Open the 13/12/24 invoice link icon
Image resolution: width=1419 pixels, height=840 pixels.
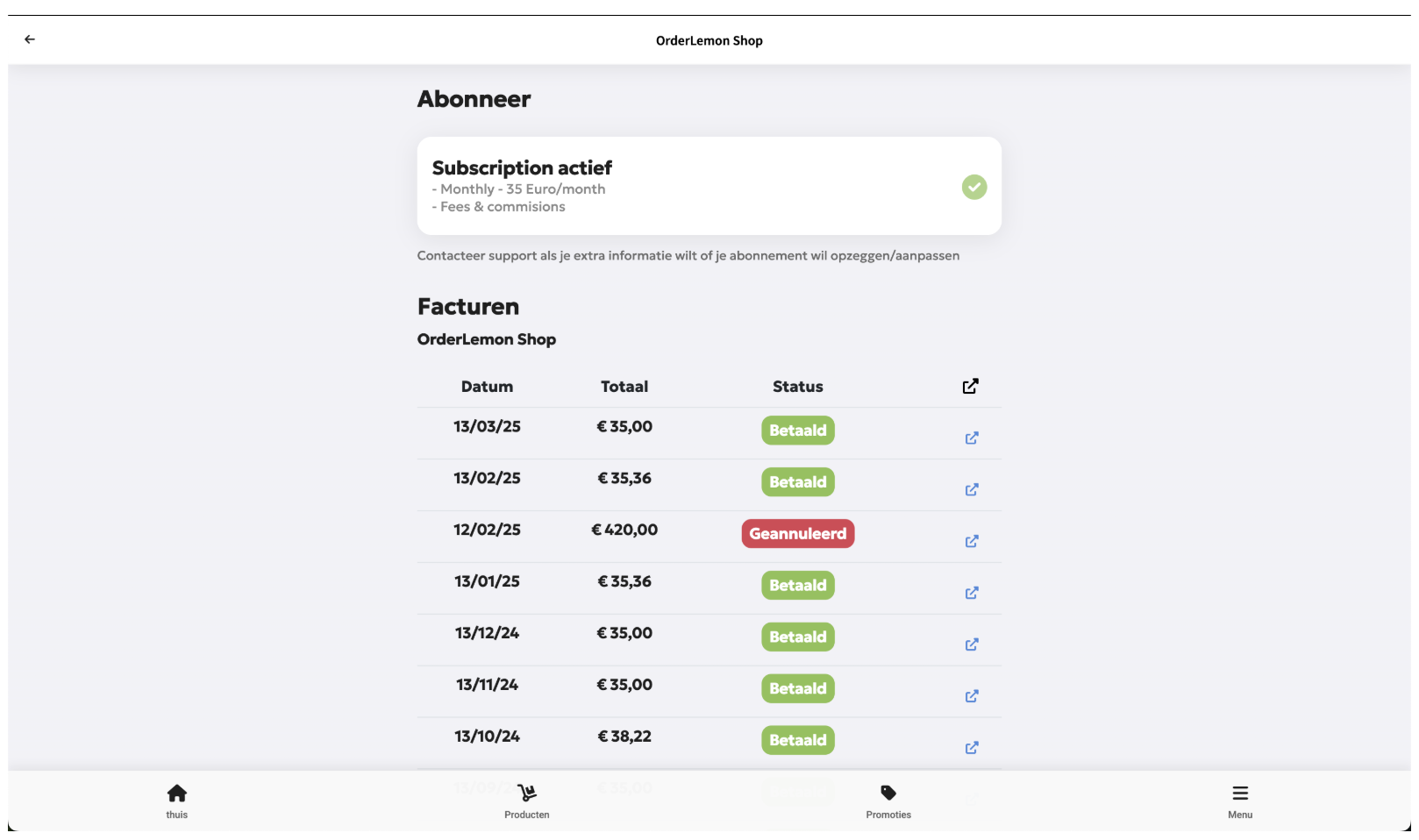coord(971,644)
